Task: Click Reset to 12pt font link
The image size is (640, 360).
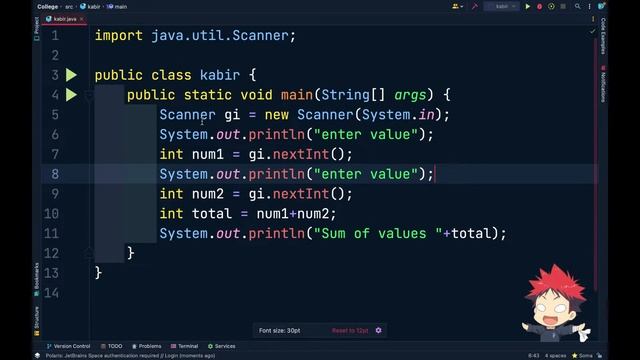Action: 350,331
